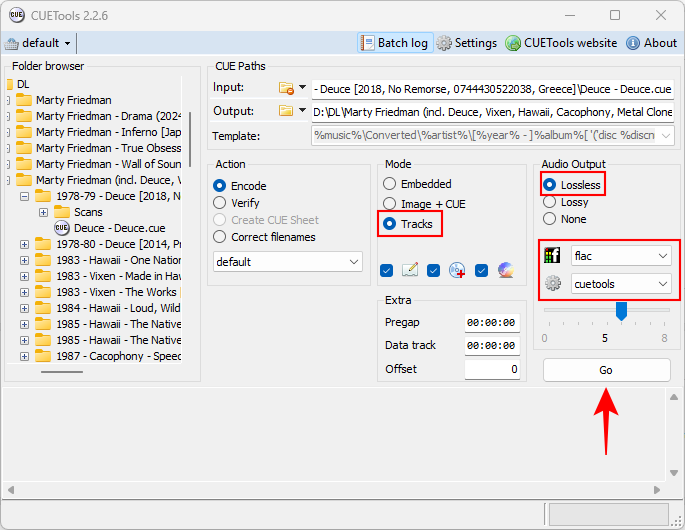685x530 pixels.
Task: Click the colorful disc icon in Mode
Action: 505,270
